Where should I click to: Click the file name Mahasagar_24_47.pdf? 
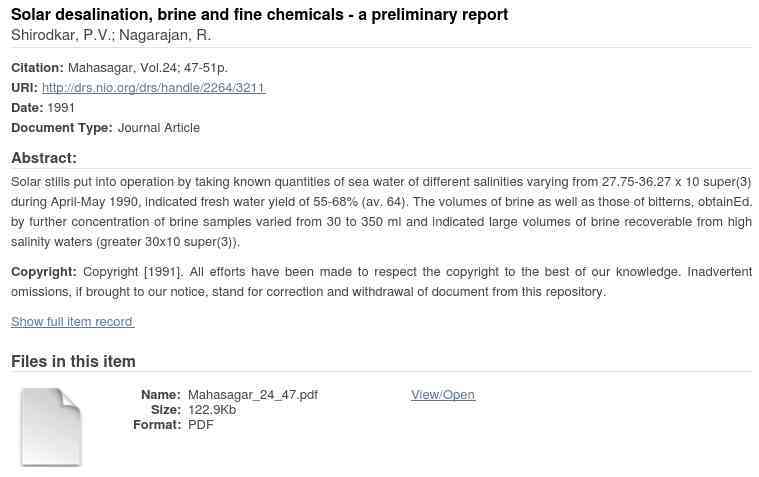point(253,395)
